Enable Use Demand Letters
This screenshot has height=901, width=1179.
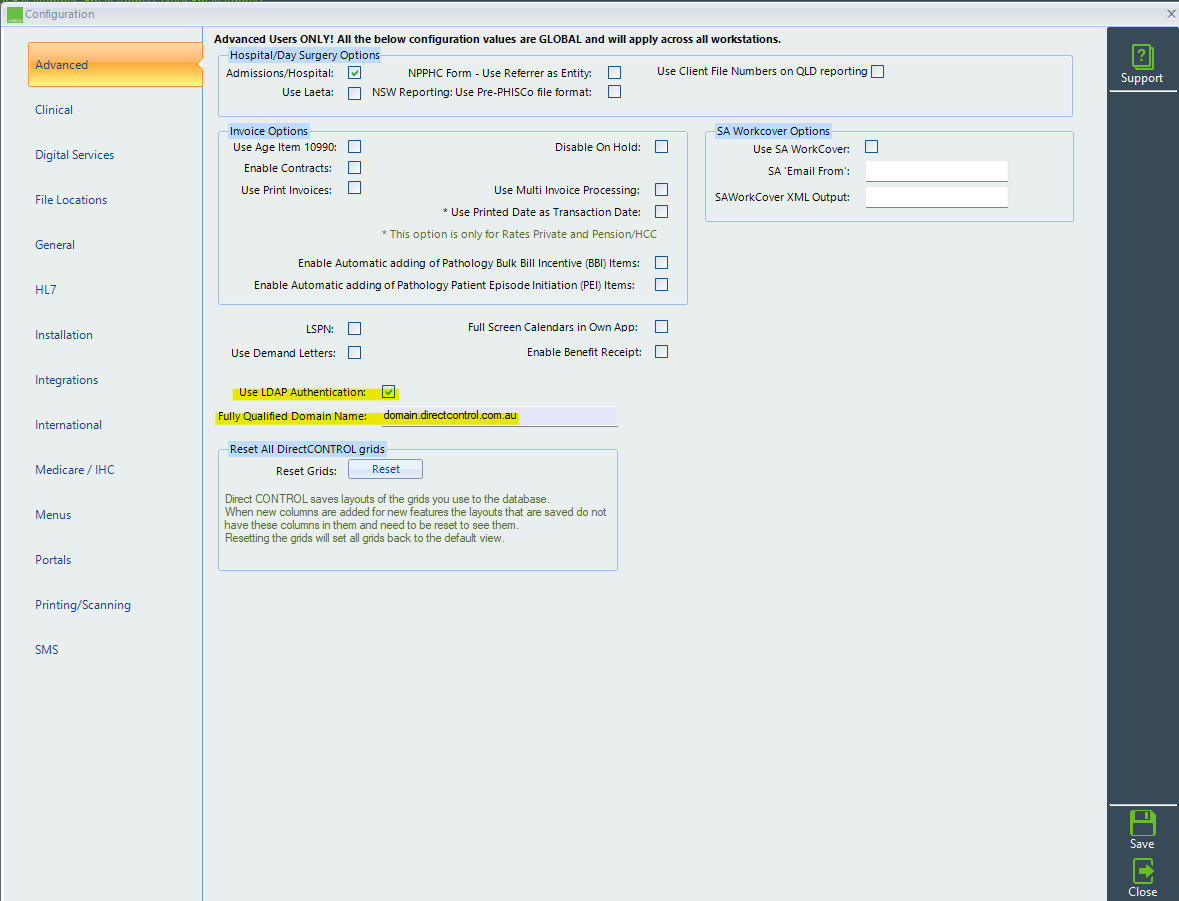354,352
